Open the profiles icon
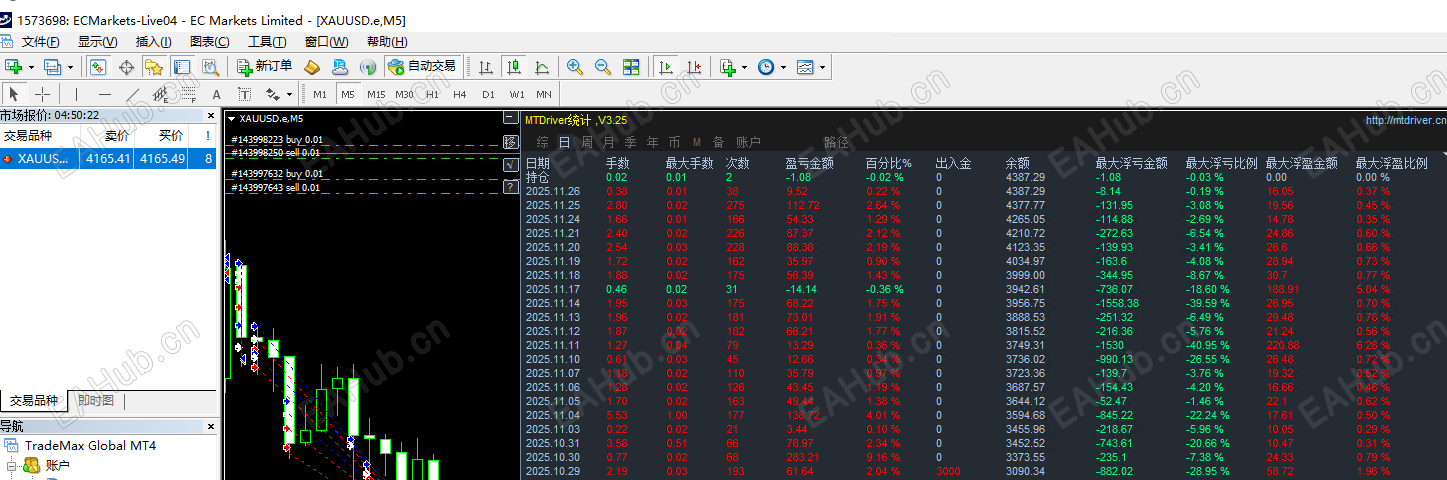This screenshot has width=1447, height=480. click(x=52, y=67)
